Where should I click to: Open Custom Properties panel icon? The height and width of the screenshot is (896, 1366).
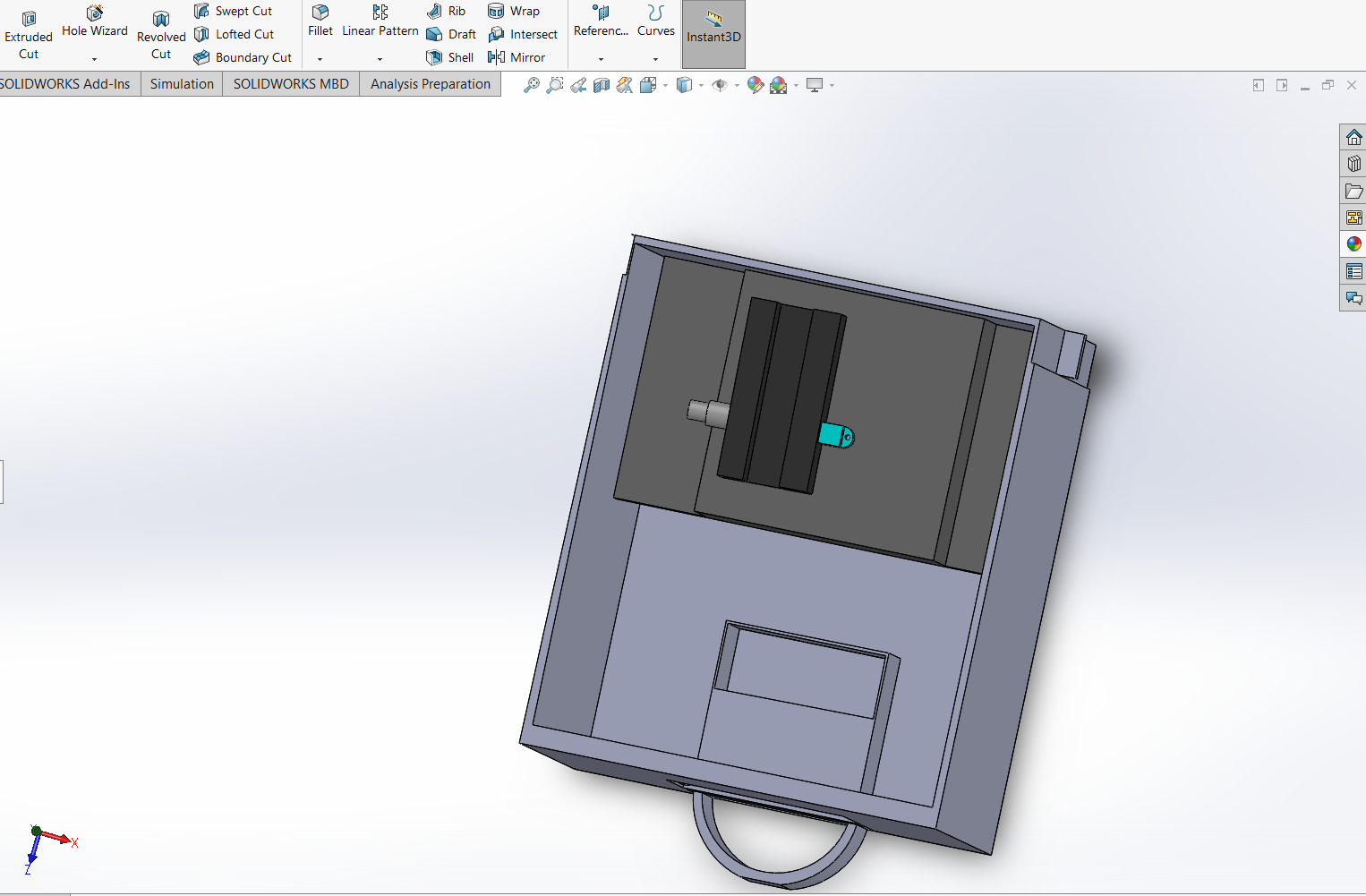(x=1353, y=271)
